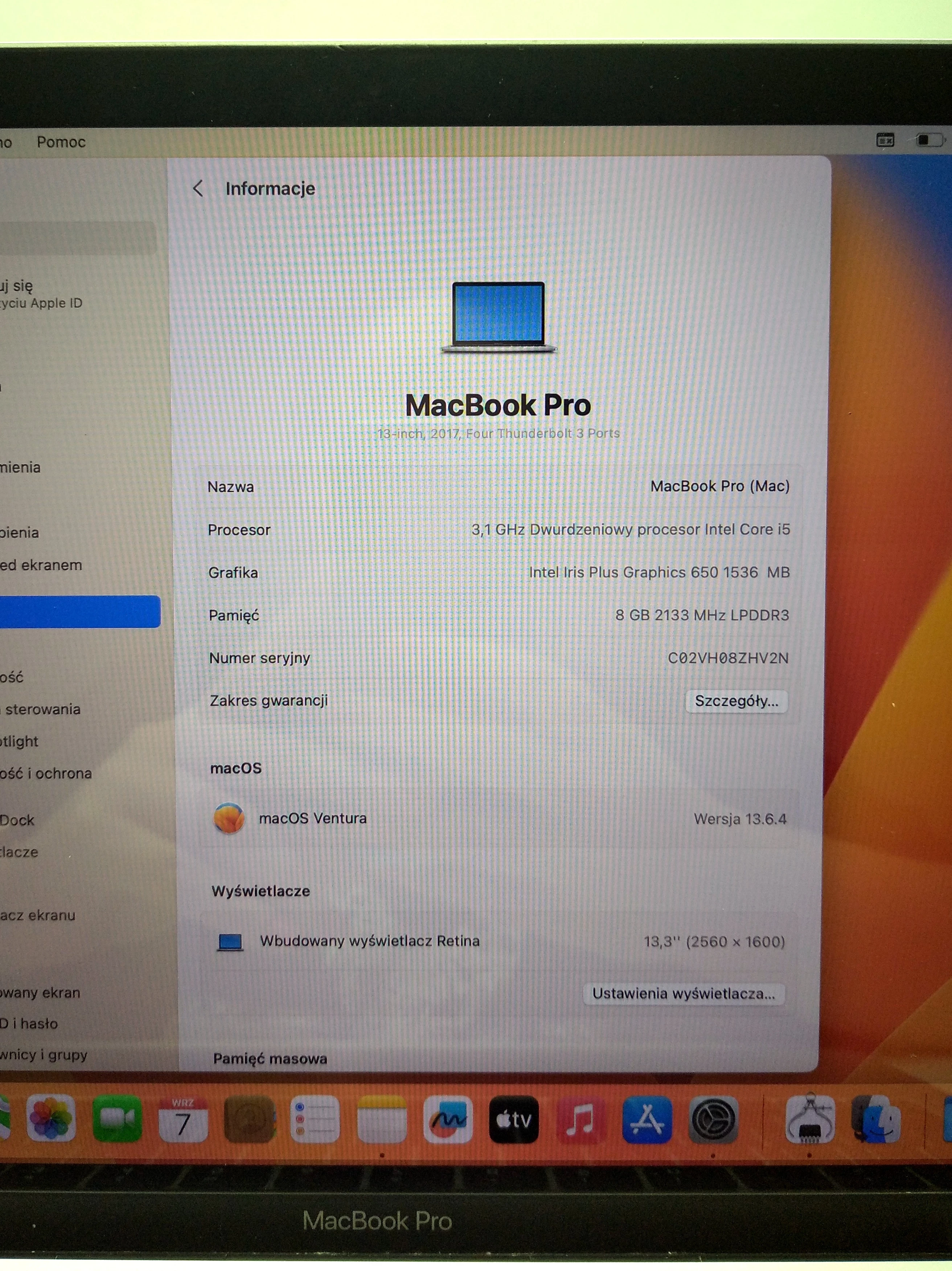Click the "Zakres gwarancji" label
The height and width of the screenshot is (1271, 952).
268,701
